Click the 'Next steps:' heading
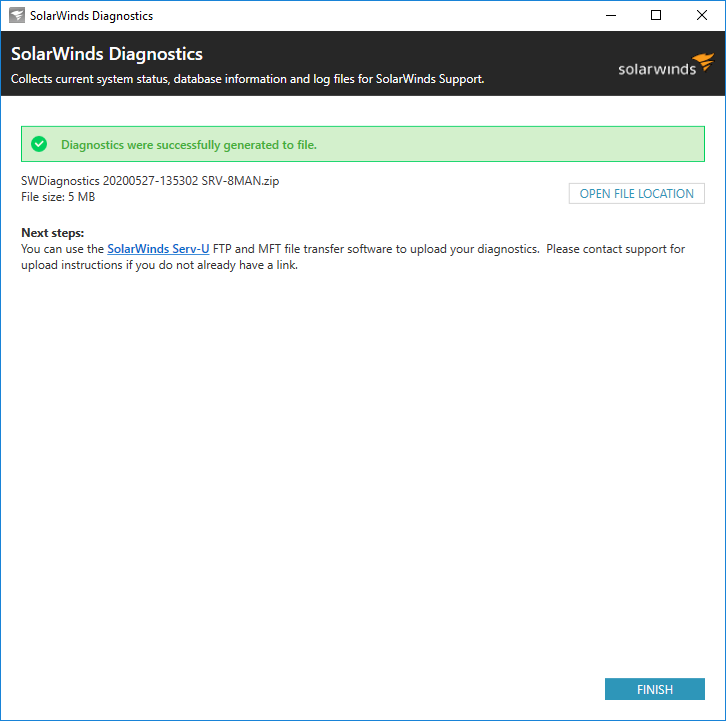 53,232
